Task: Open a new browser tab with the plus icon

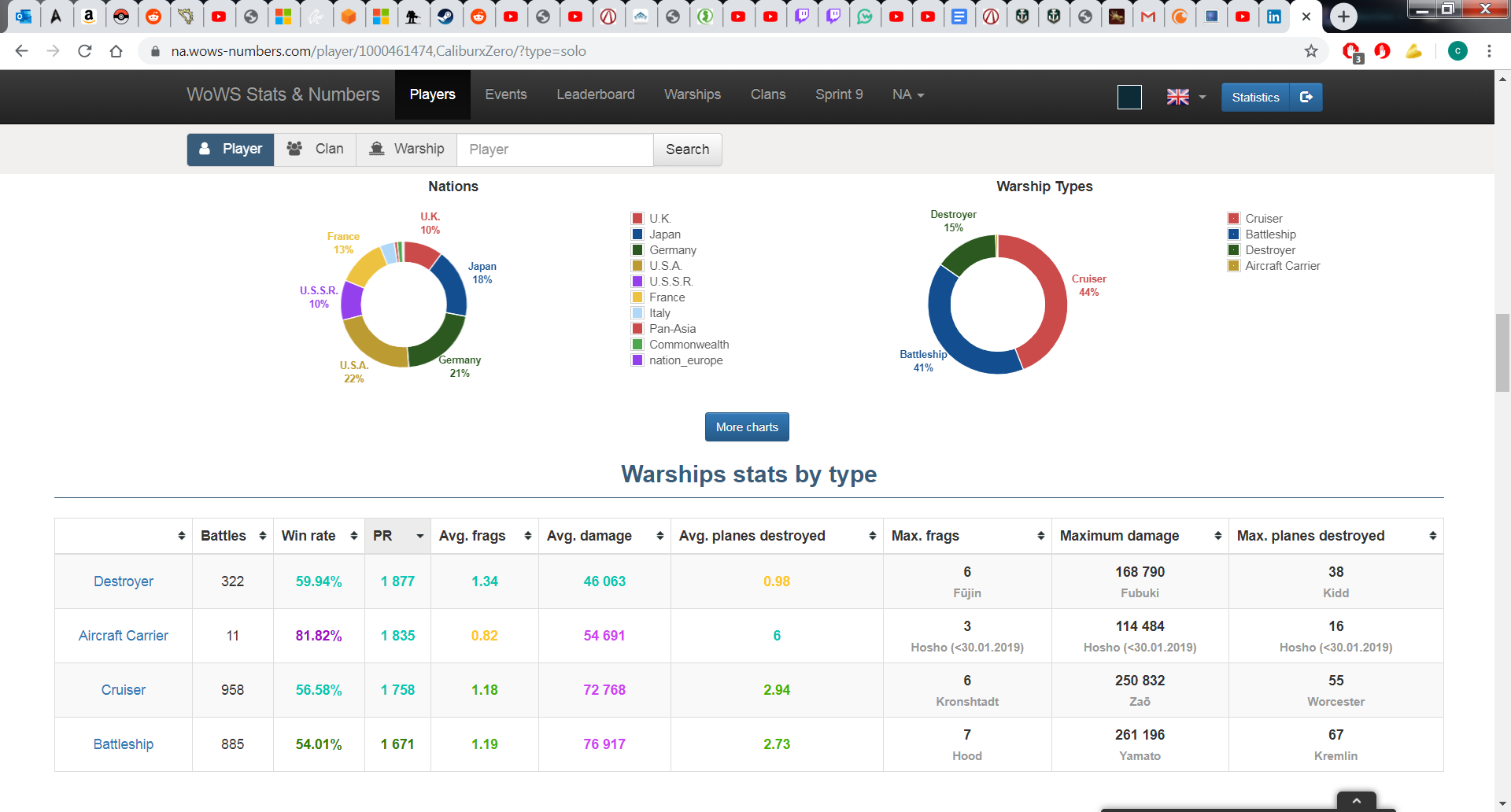Action: coord(1343,17)
